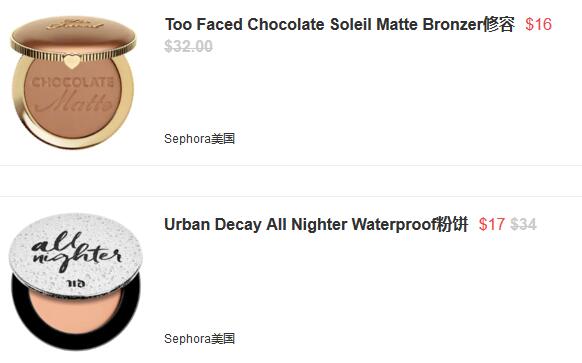The image size is (582, 363).
Task: Select the $17 sale price
Action: coord(492,224)
